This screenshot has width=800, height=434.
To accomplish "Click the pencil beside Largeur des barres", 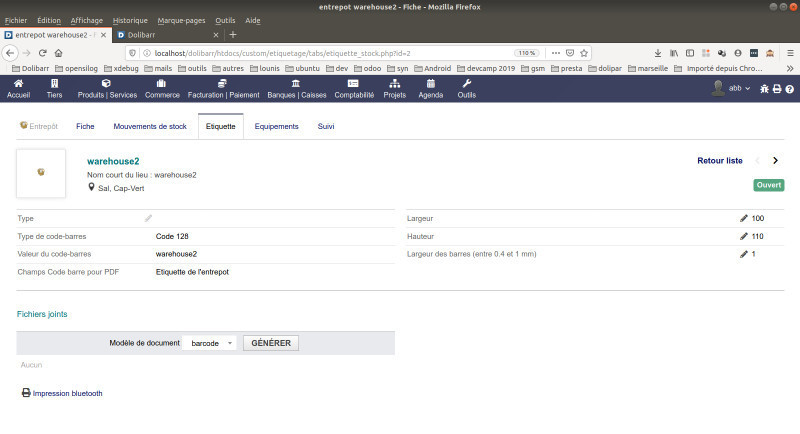I will click(x=743, y=254).
